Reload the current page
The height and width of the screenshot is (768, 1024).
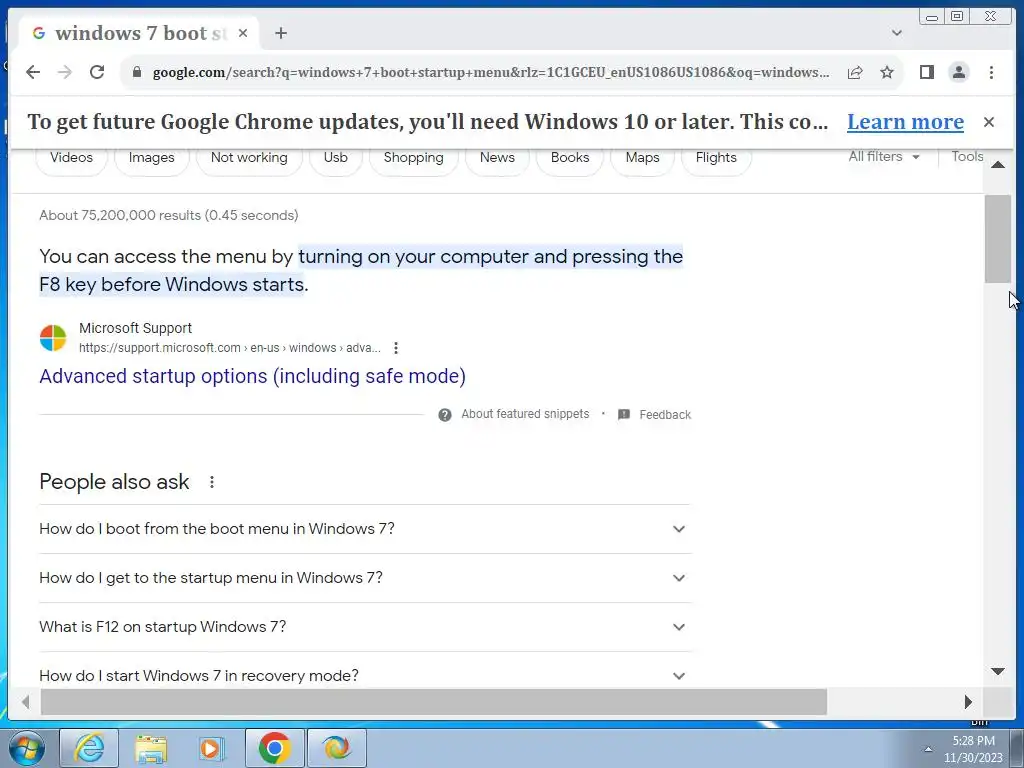[97, 72]
